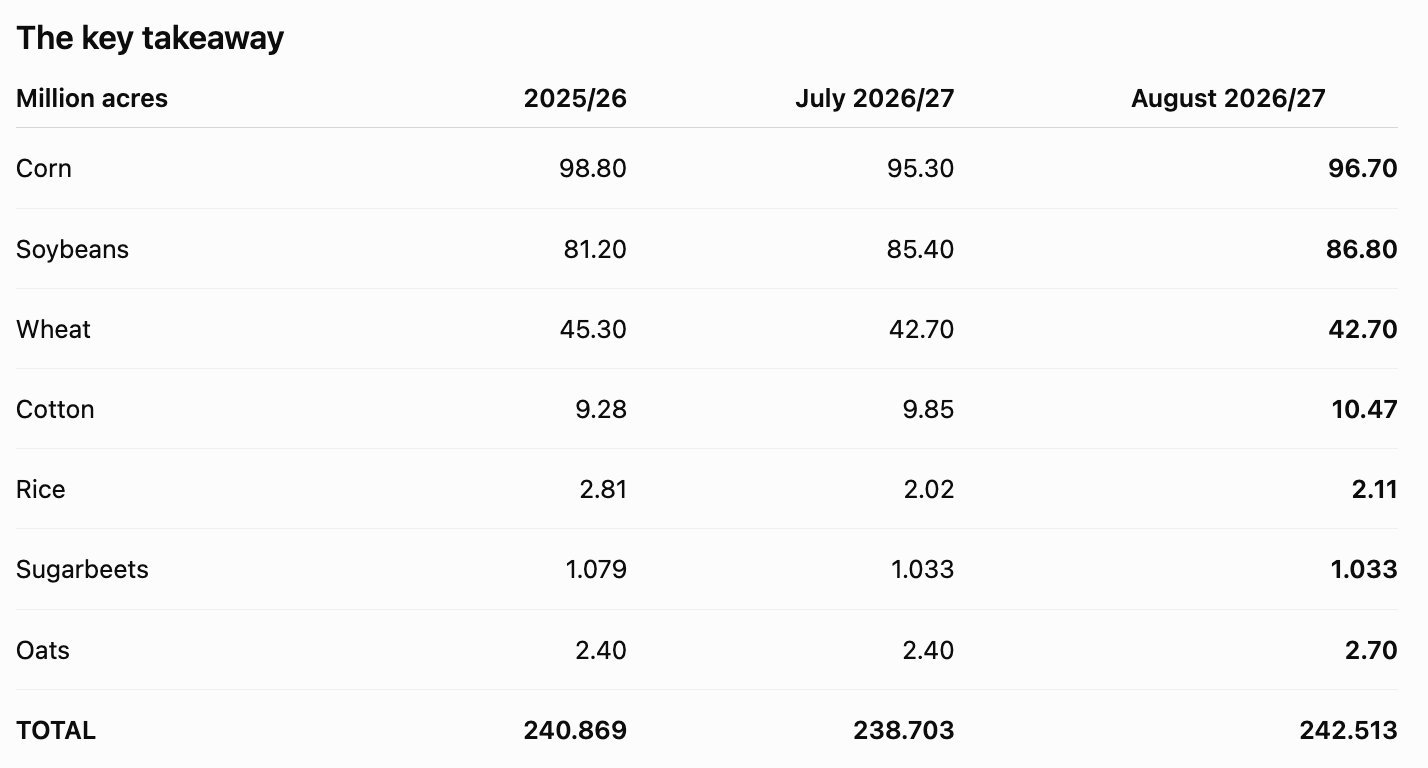
Task: Select the Soybeans row label
Action: (72, 249)
